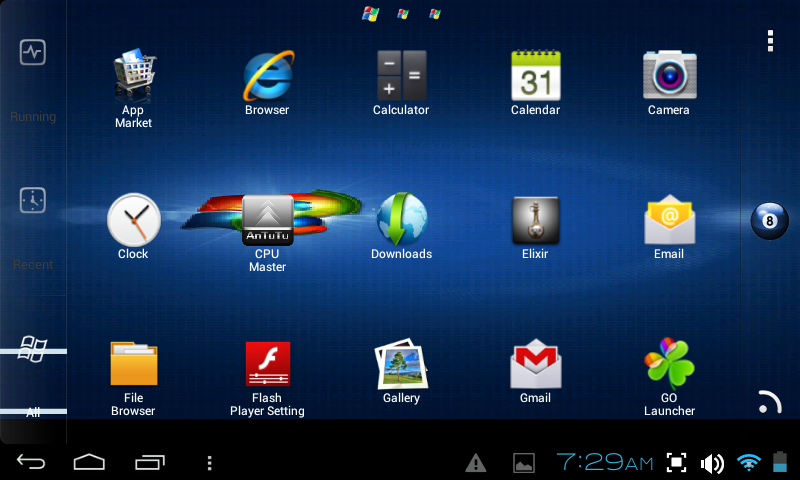This screenshot has width=800, height=480.
Task: Launch the Gallery app
Action: (402, 364)
